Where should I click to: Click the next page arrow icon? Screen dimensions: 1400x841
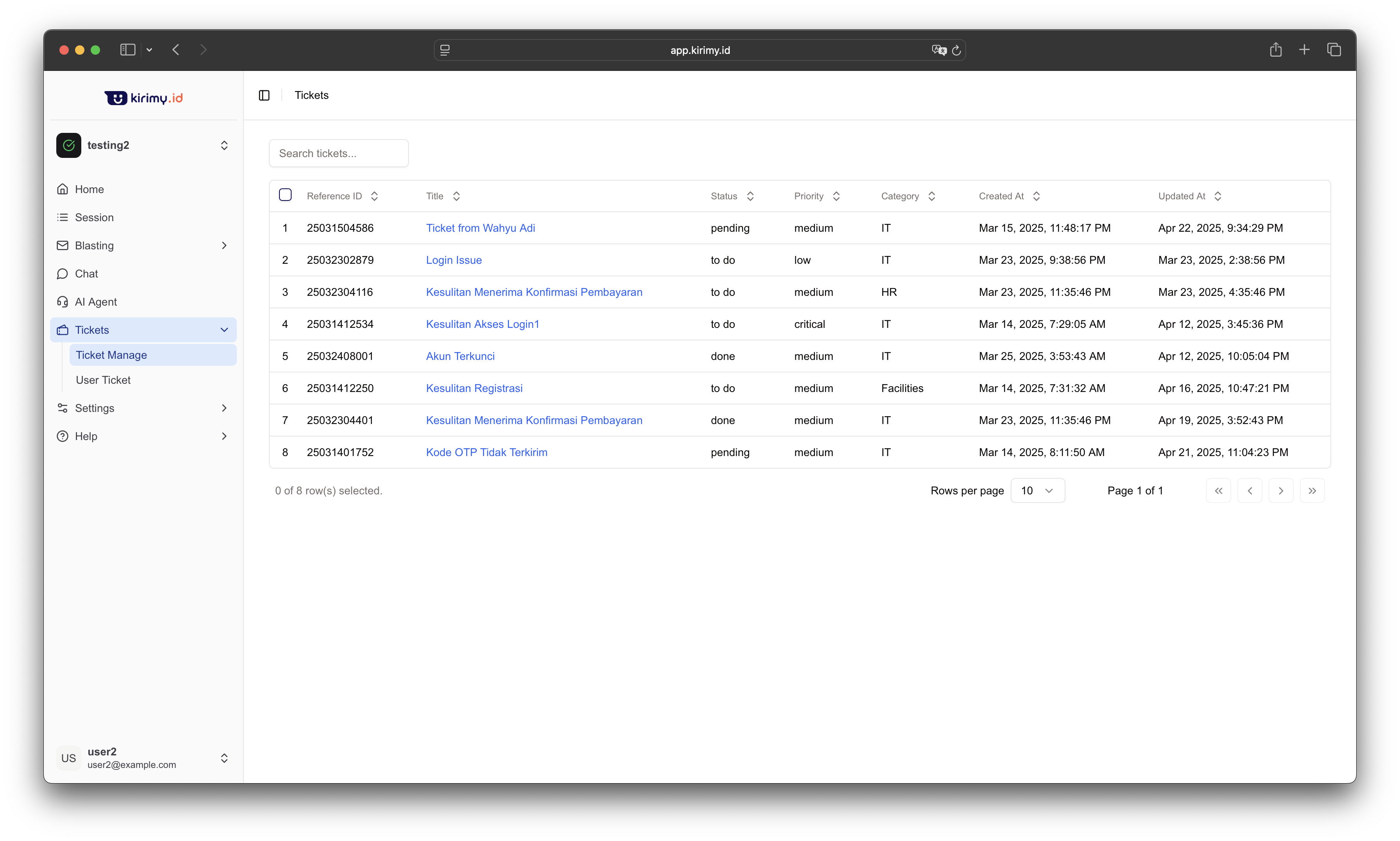coord(1280,491)
